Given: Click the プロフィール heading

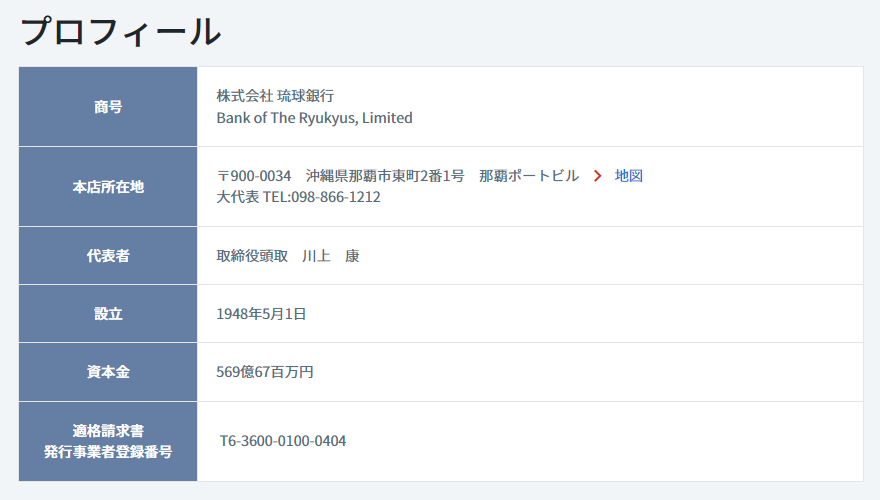Looking at the screenshot, I should coord(120,31).
